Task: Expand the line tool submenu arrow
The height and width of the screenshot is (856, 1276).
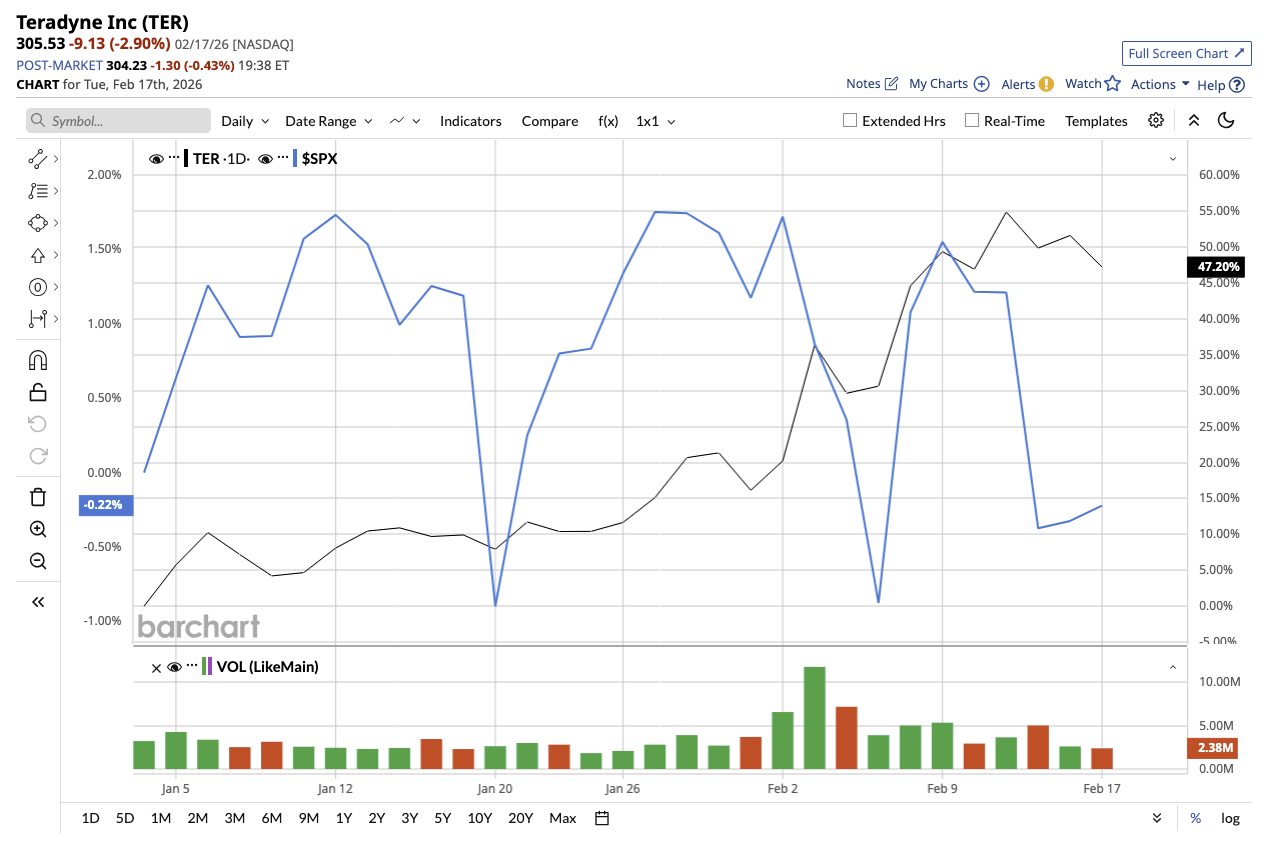Action: tap(55, 158)
